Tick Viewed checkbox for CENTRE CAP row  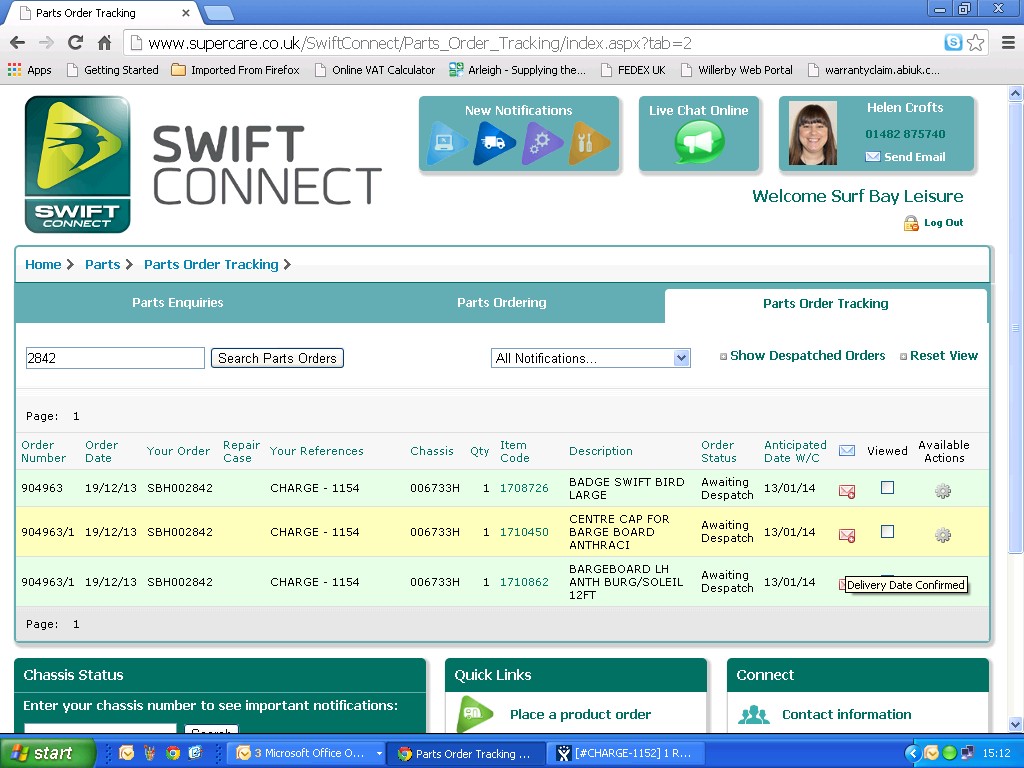click(x=887, y=532)
